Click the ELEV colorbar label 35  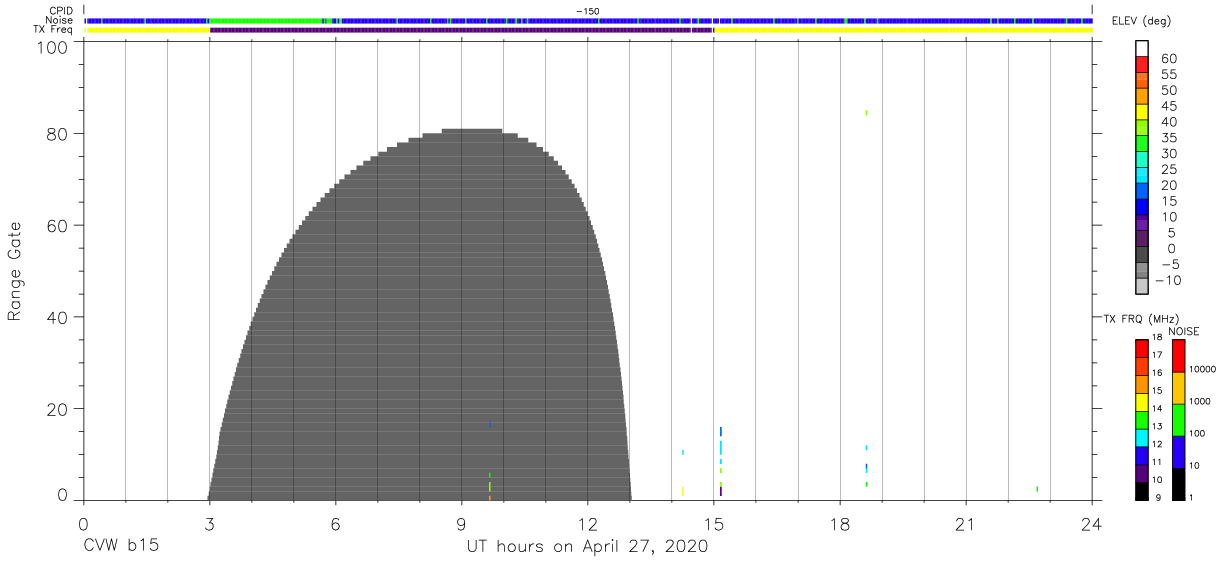[x=1169, y=138]
